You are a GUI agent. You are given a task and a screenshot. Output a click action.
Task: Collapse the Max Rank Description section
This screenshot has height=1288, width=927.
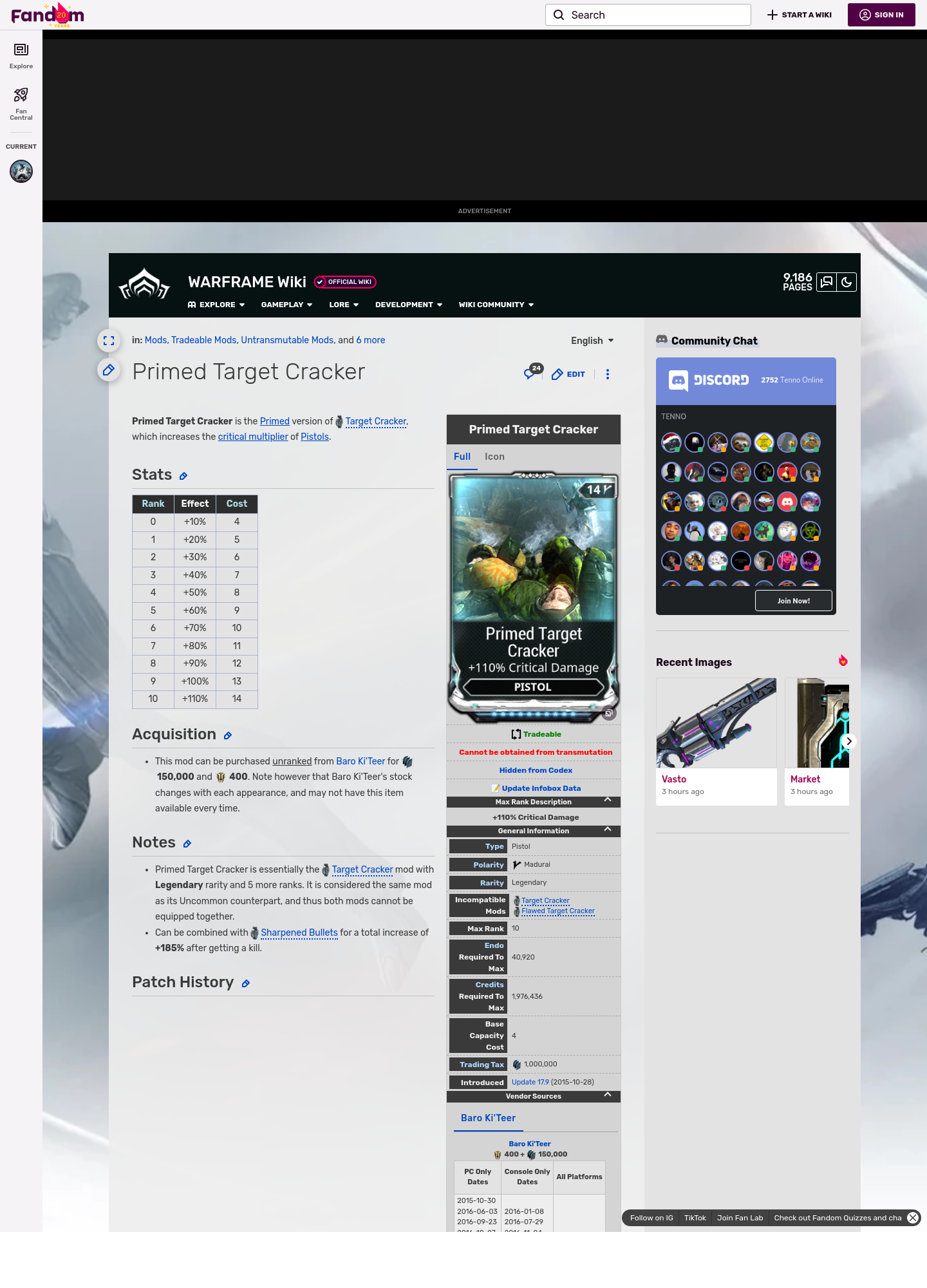pos(607,800)
